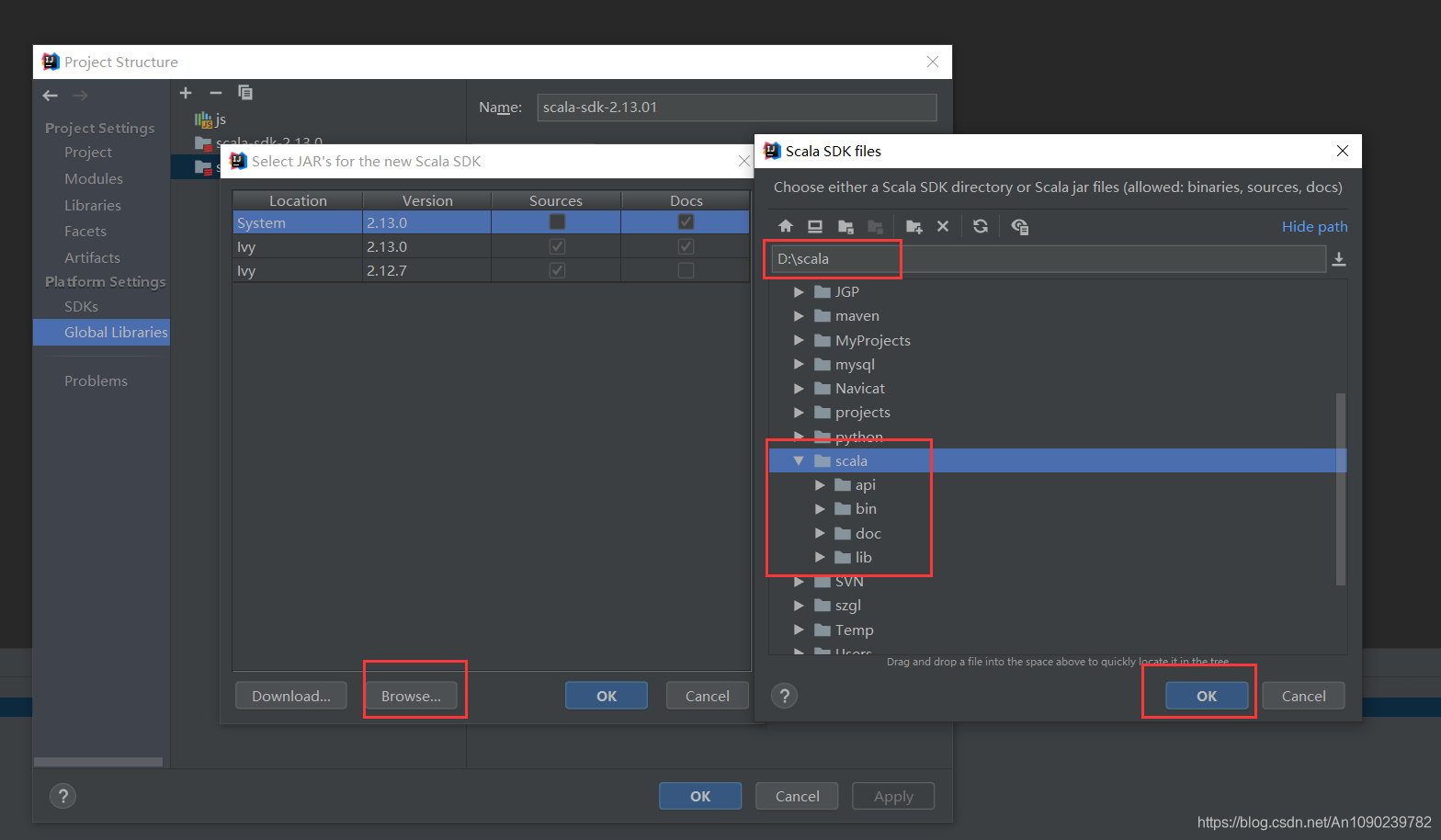The image size is (1441, 840).
Task: Sort by Version column header
Action: tap(427, 200)
